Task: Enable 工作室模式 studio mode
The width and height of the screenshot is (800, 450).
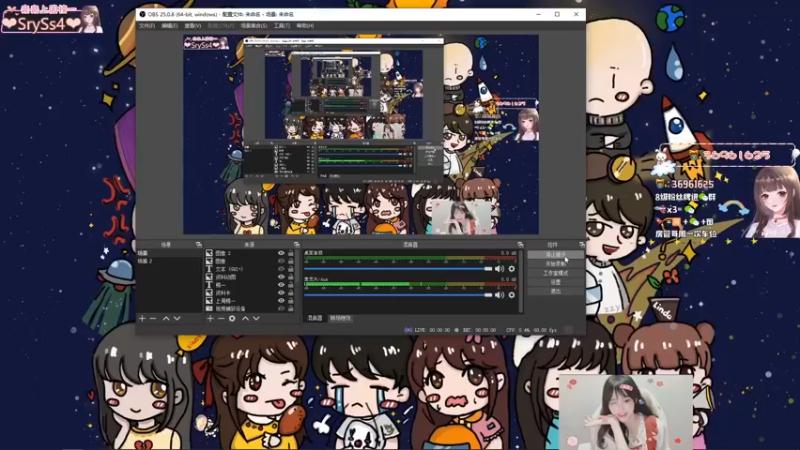Action: (556, 273)
